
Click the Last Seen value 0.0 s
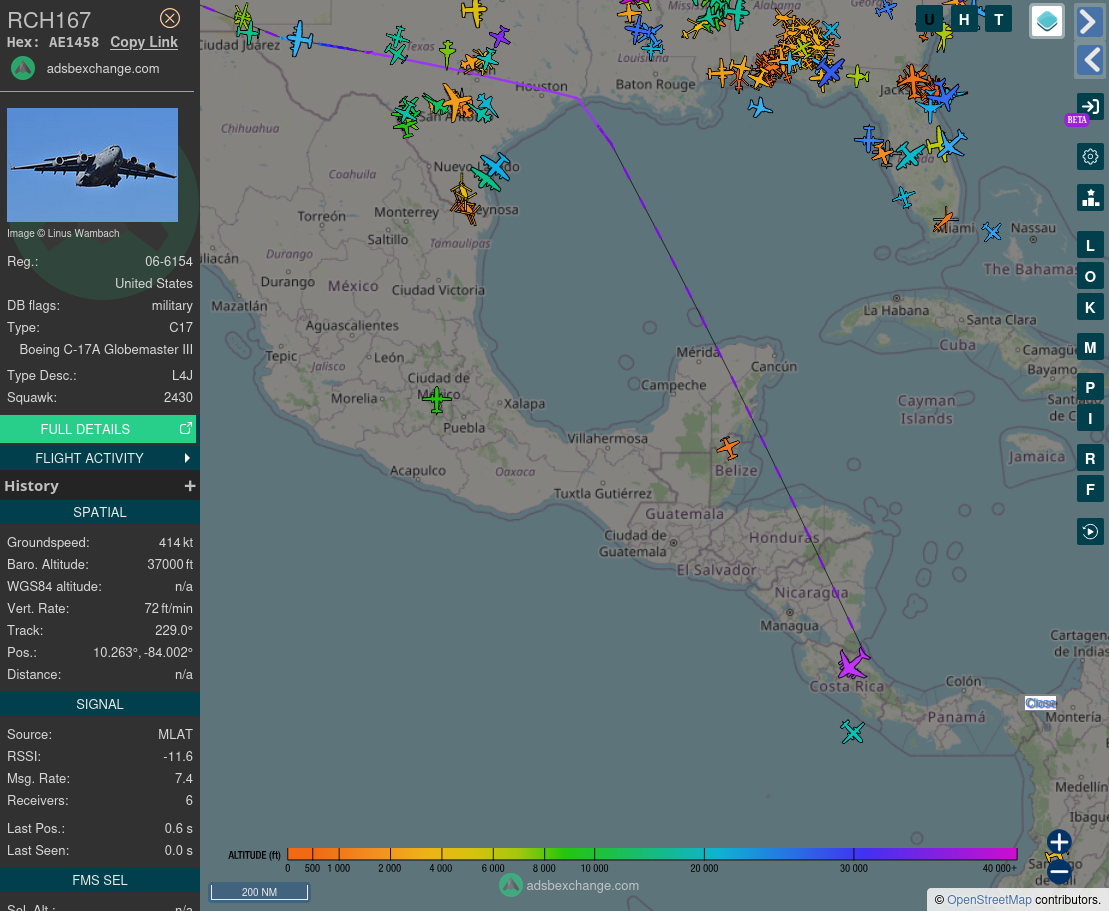pos(178,850)
